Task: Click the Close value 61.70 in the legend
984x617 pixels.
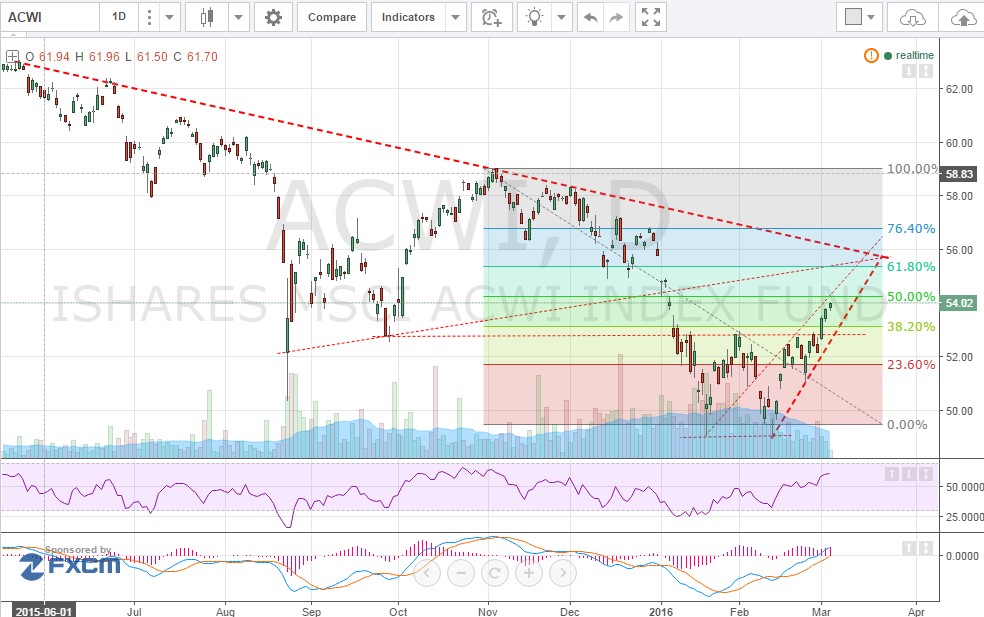Action: 202,56
